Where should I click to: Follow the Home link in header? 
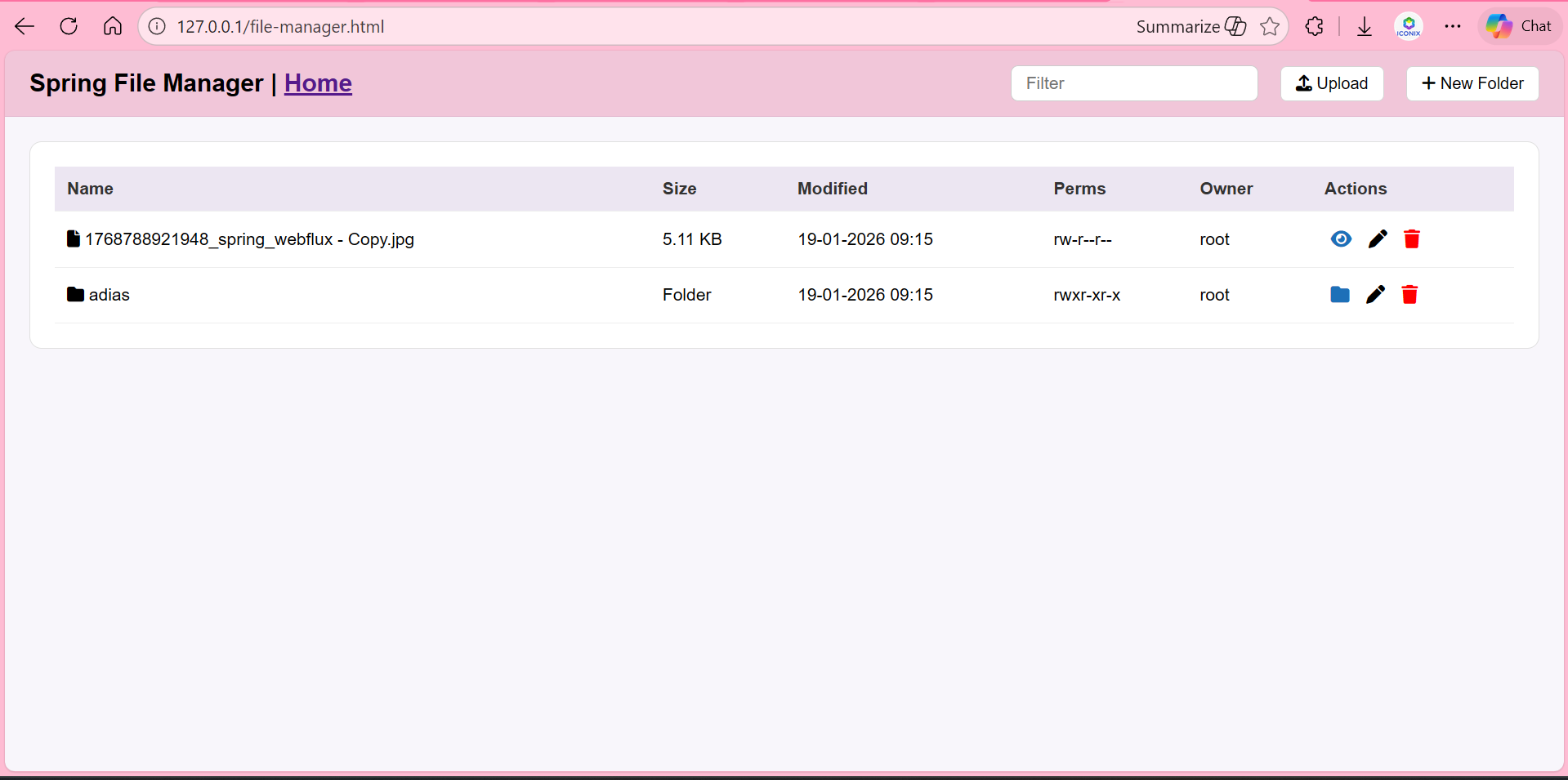[318, 83]
